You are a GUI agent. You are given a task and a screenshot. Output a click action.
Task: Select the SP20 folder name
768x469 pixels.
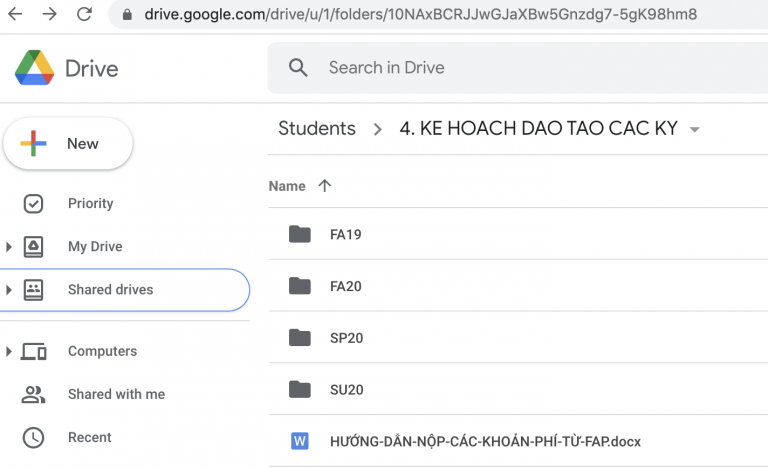[347, 338]
